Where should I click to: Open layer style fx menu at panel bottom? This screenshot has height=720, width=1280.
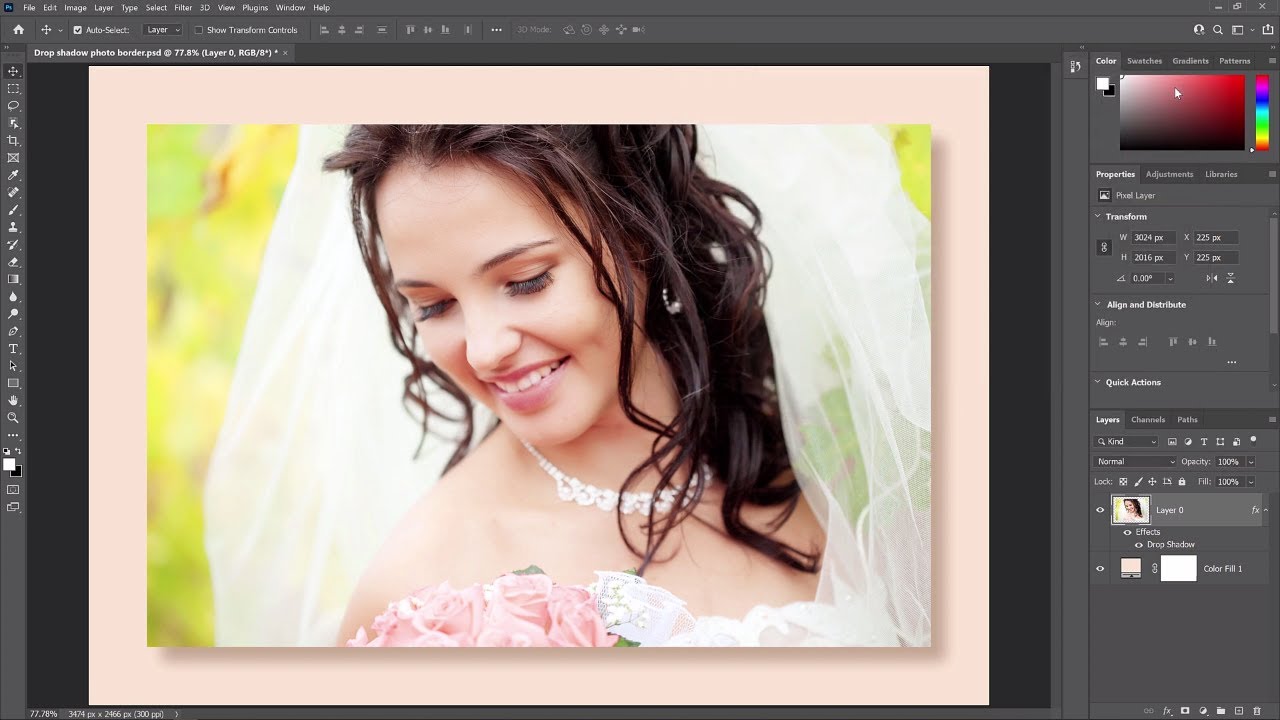coord(1167,711)
